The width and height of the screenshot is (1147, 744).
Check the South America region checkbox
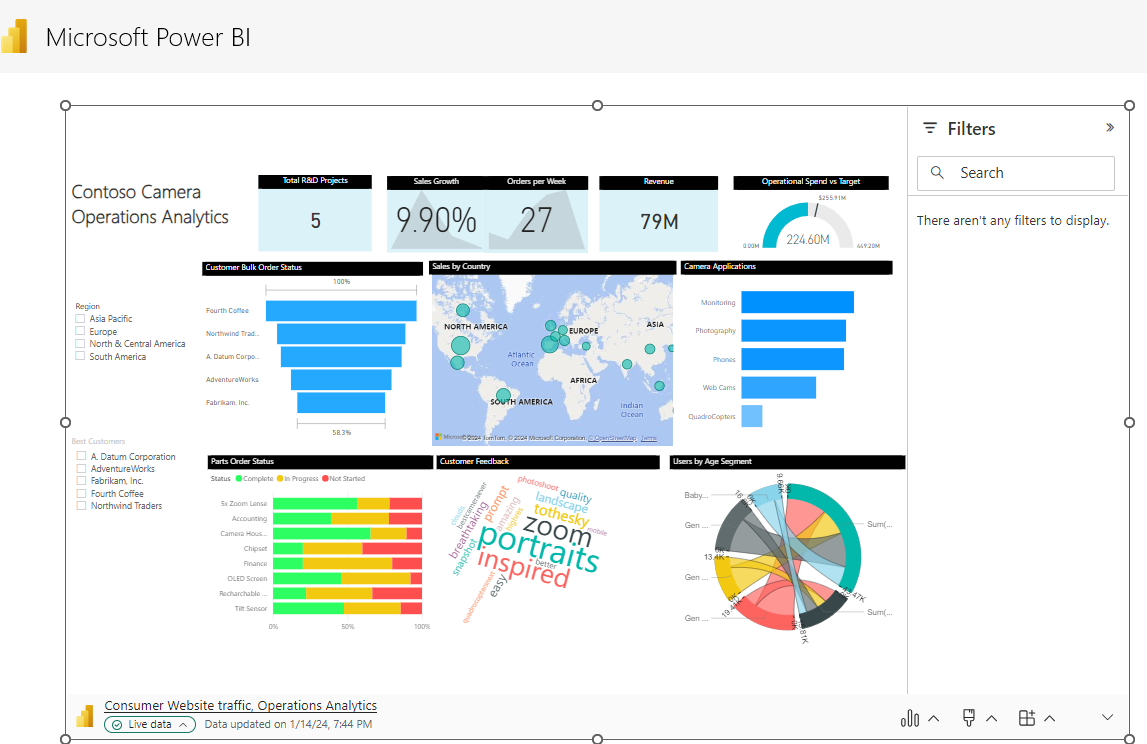click(x=80, y=356)
